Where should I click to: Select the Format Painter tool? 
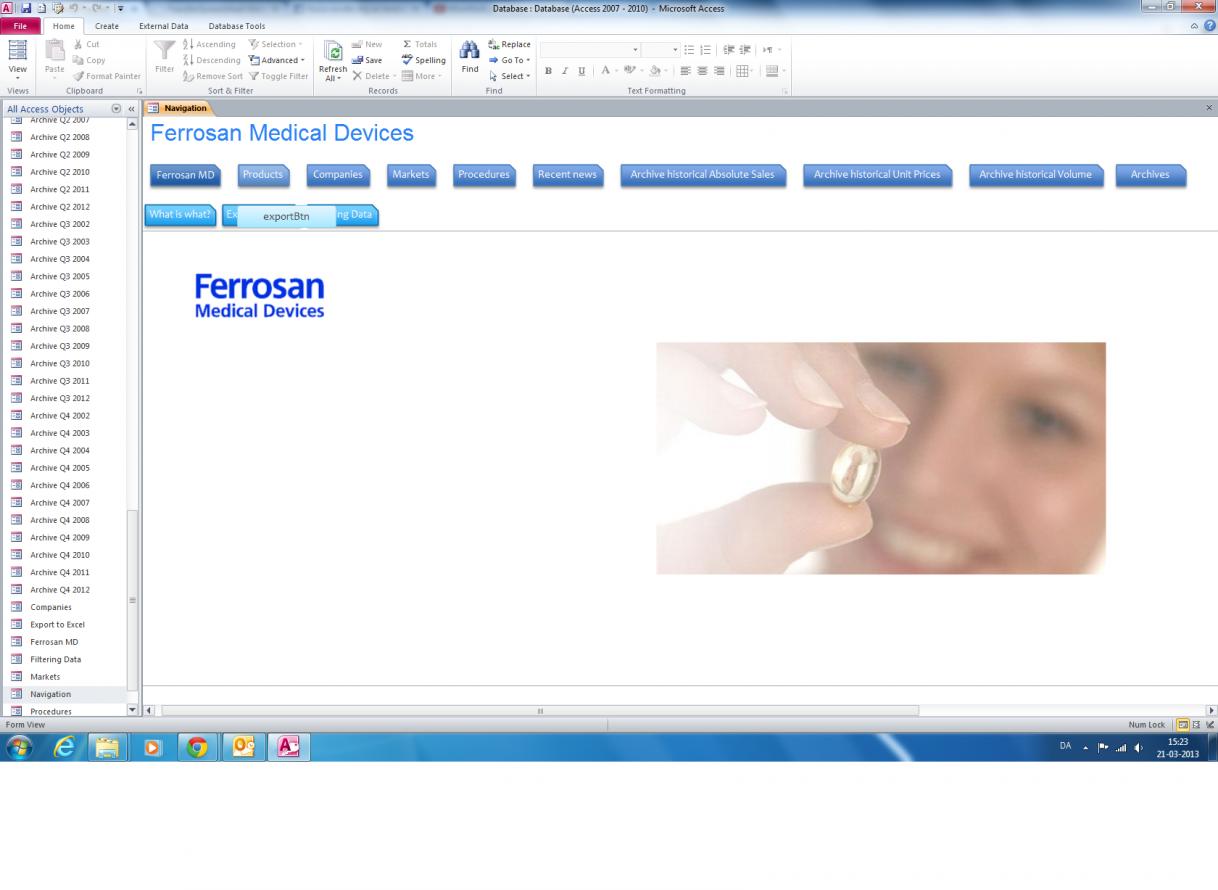tap(106, 76)
